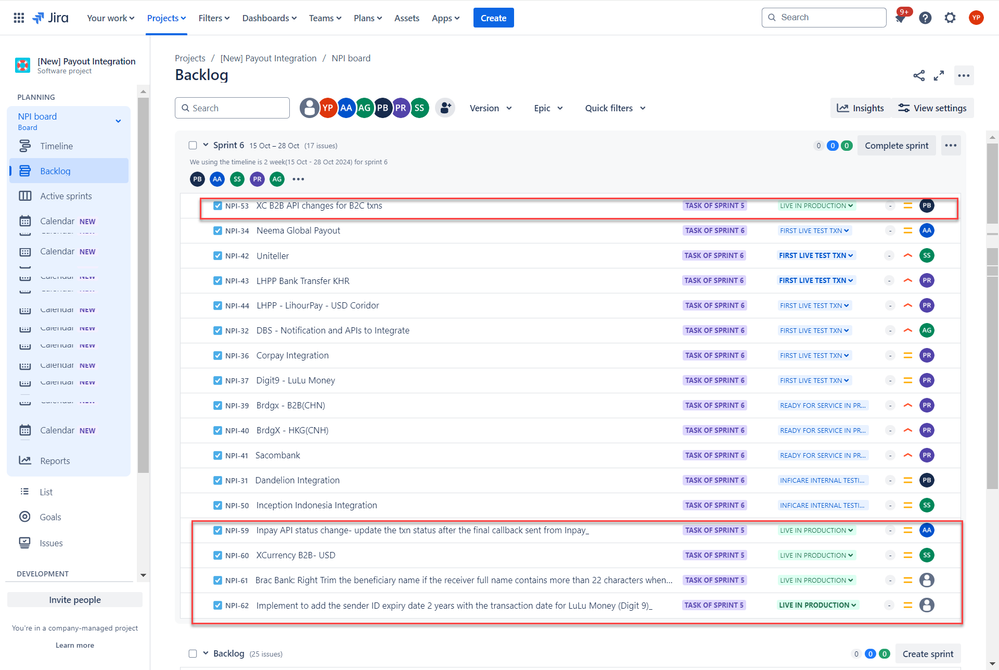
Task: Open Plans menu
Action: click(368, 18)
